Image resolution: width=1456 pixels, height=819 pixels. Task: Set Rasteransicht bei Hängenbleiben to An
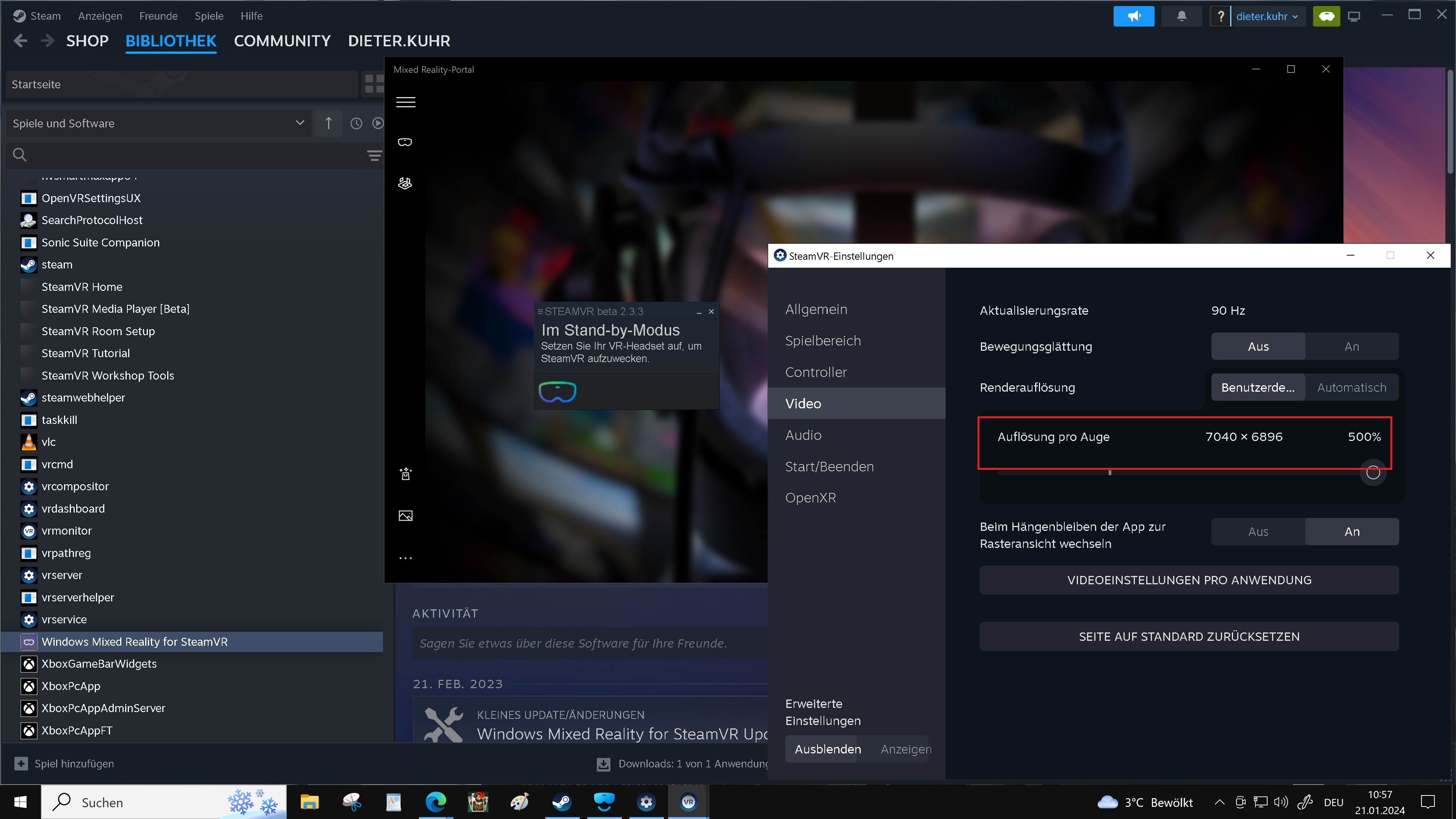[1352, 532]
